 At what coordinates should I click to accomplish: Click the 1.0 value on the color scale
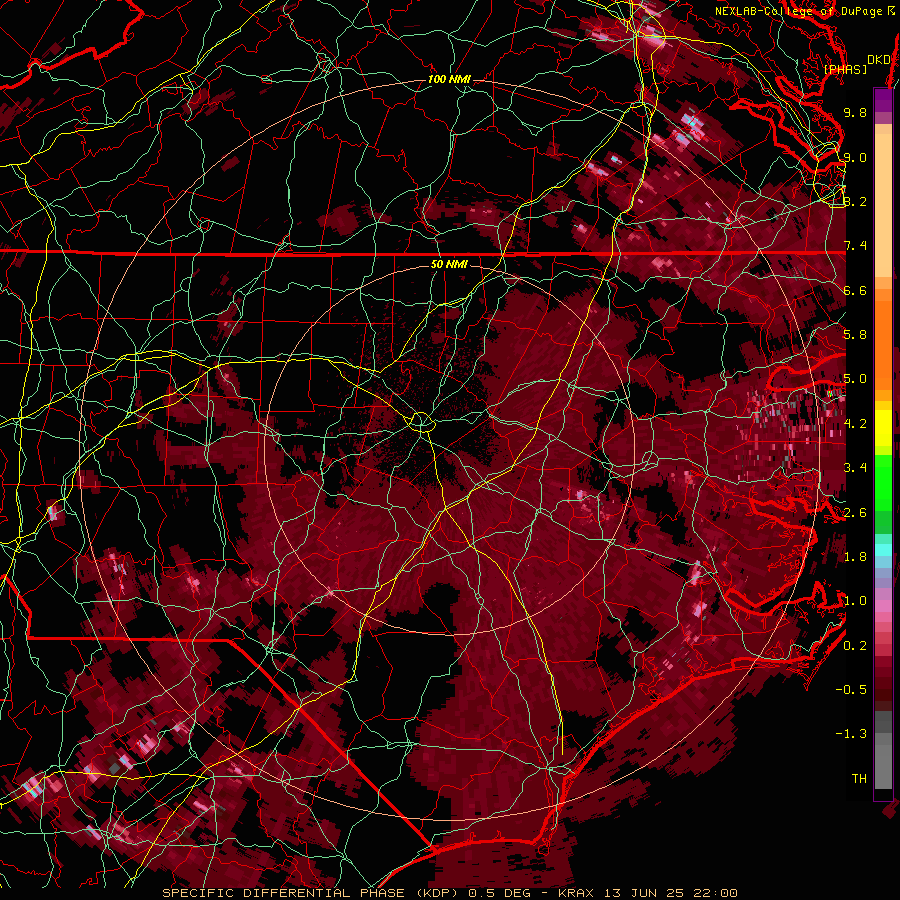855,601
